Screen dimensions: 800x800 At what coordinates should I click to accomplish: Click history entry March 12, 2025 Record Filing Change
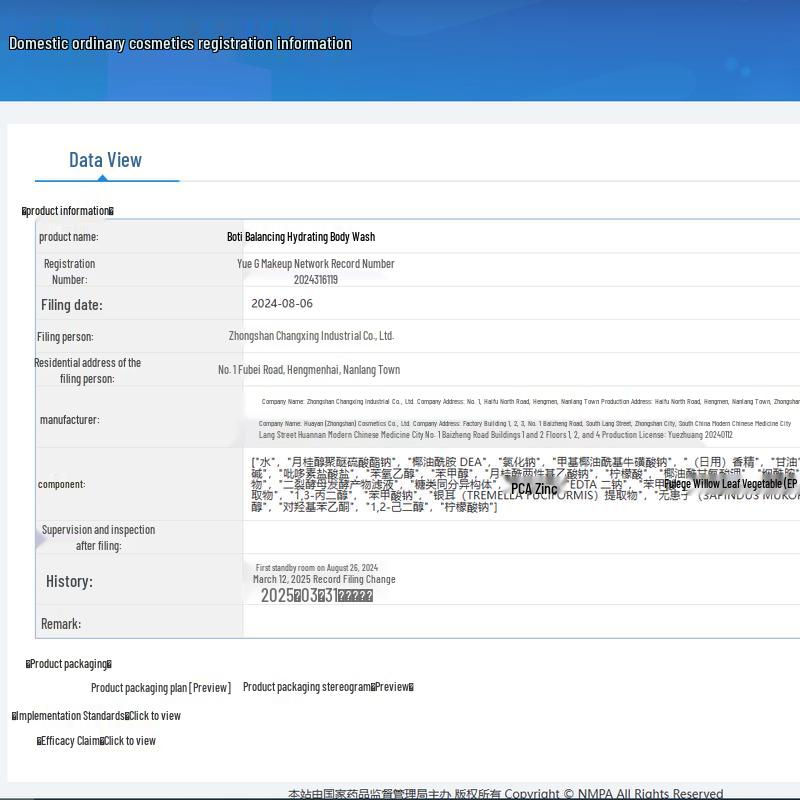tap(324, 579)
